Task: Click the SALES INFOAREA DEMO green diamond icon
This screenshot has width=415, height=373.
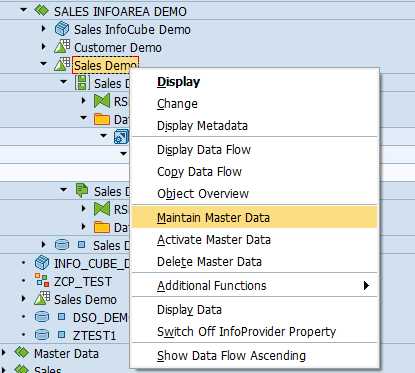Action: coord(42,10)
